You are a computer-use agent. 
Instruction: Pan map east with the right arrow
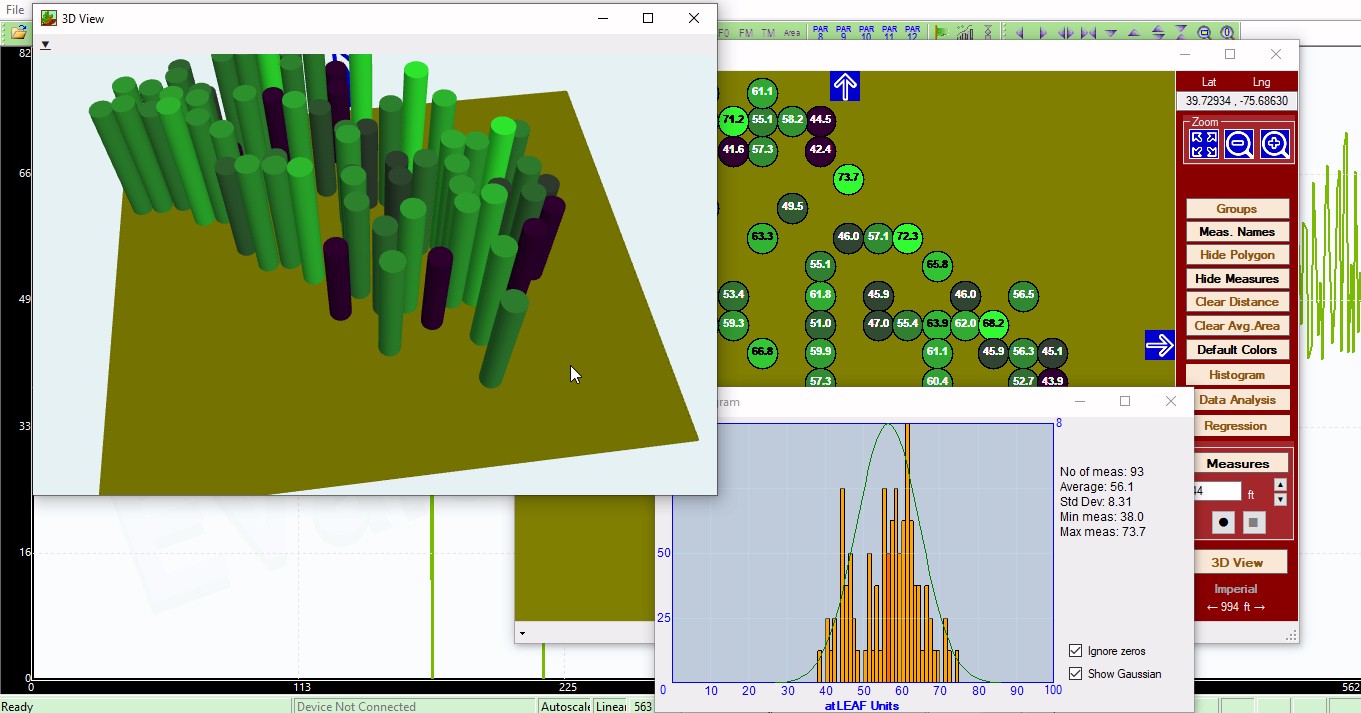click(1159, 345)
